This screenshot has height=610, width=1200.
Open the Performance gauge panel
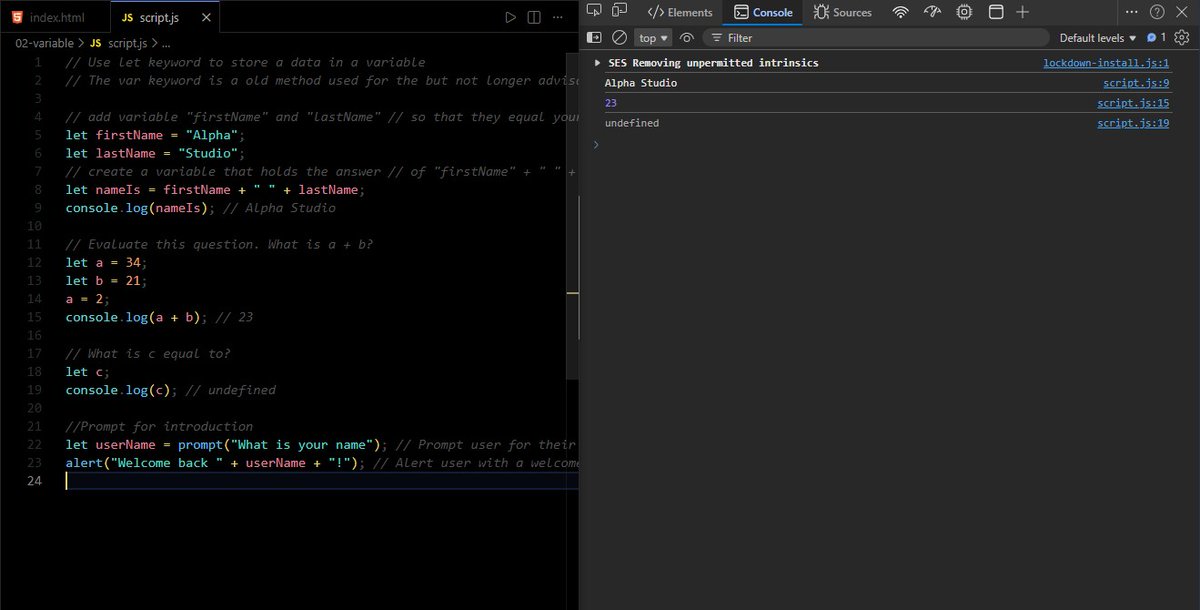pos(932,12)
